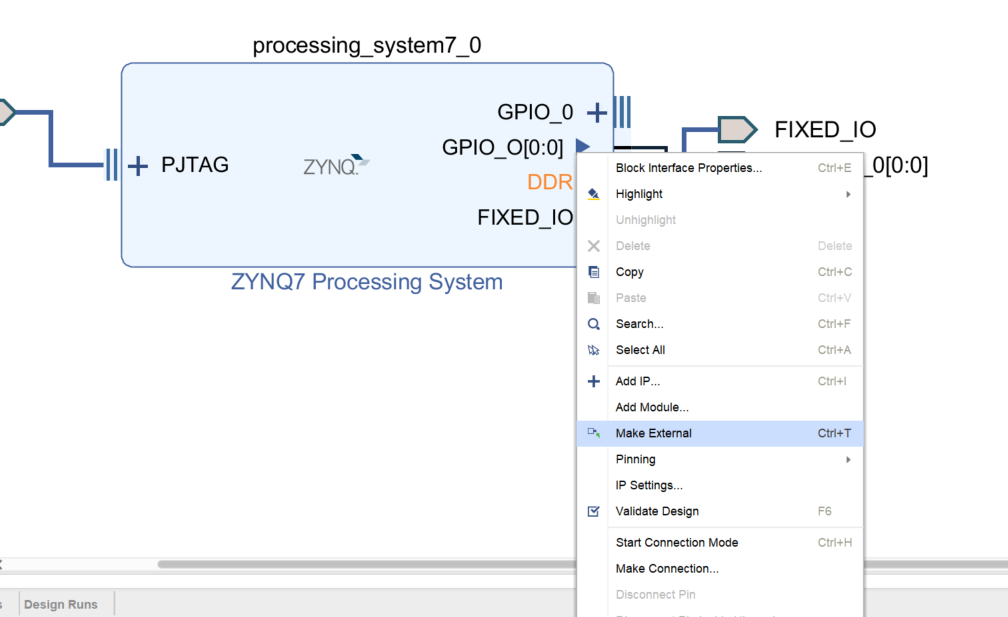
Task: Open IP Settings... from context menu
Action: click(x=649, y=485)
